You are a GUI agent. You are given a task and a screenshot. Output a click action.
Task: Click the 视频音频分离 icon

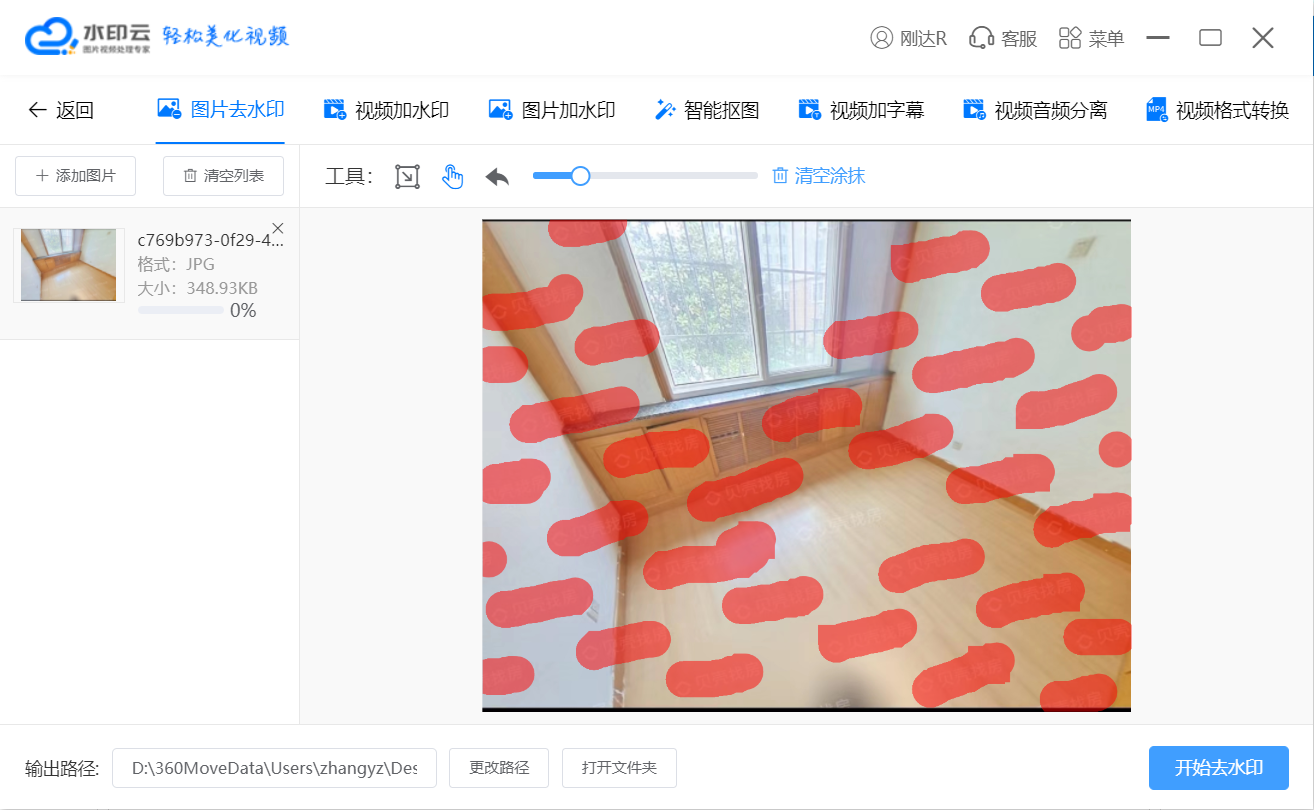pyautogui.click(x=974, y=110)
